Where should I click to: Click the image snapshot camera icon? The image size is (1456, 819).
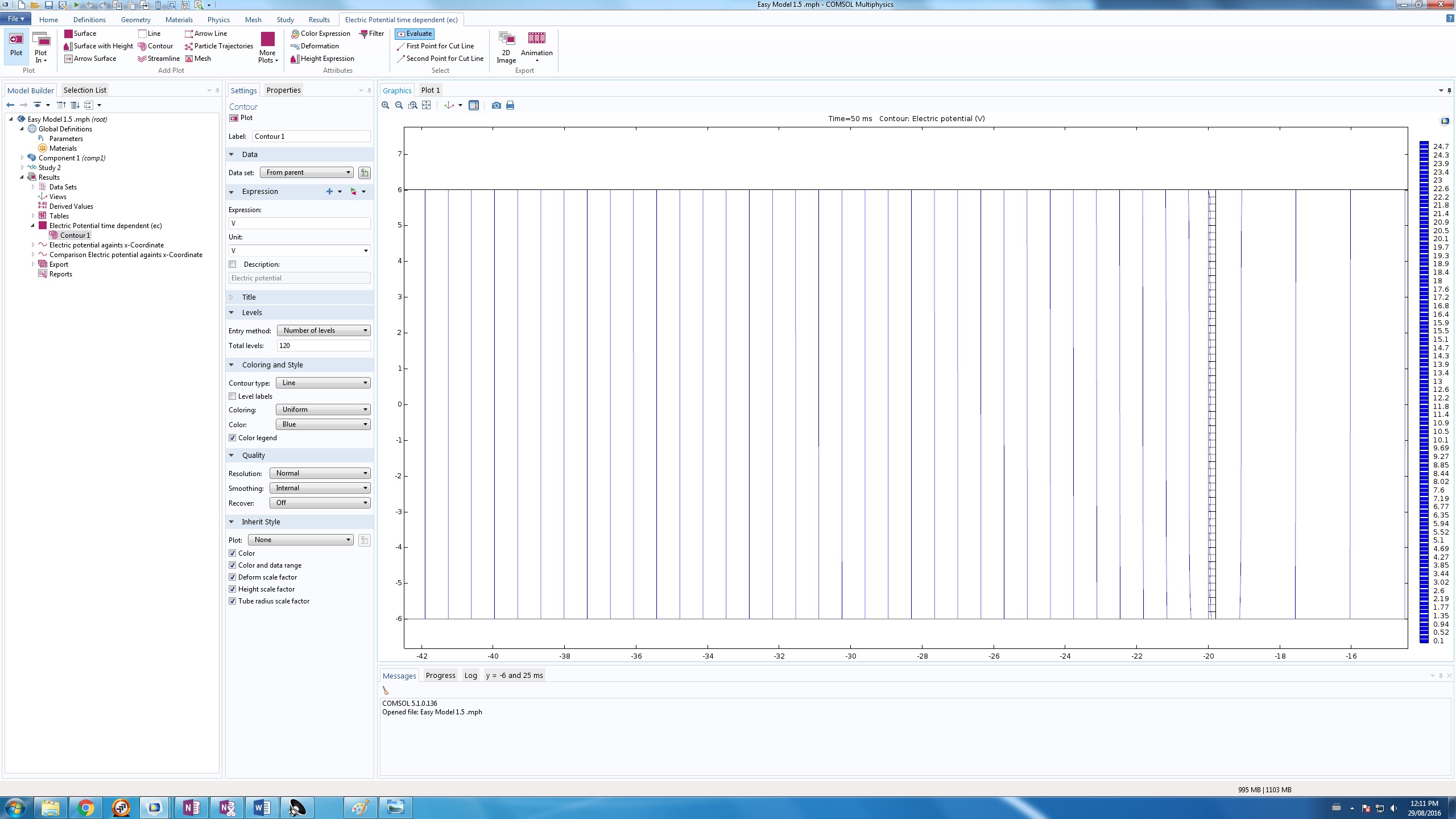click(x=496, y=105)
